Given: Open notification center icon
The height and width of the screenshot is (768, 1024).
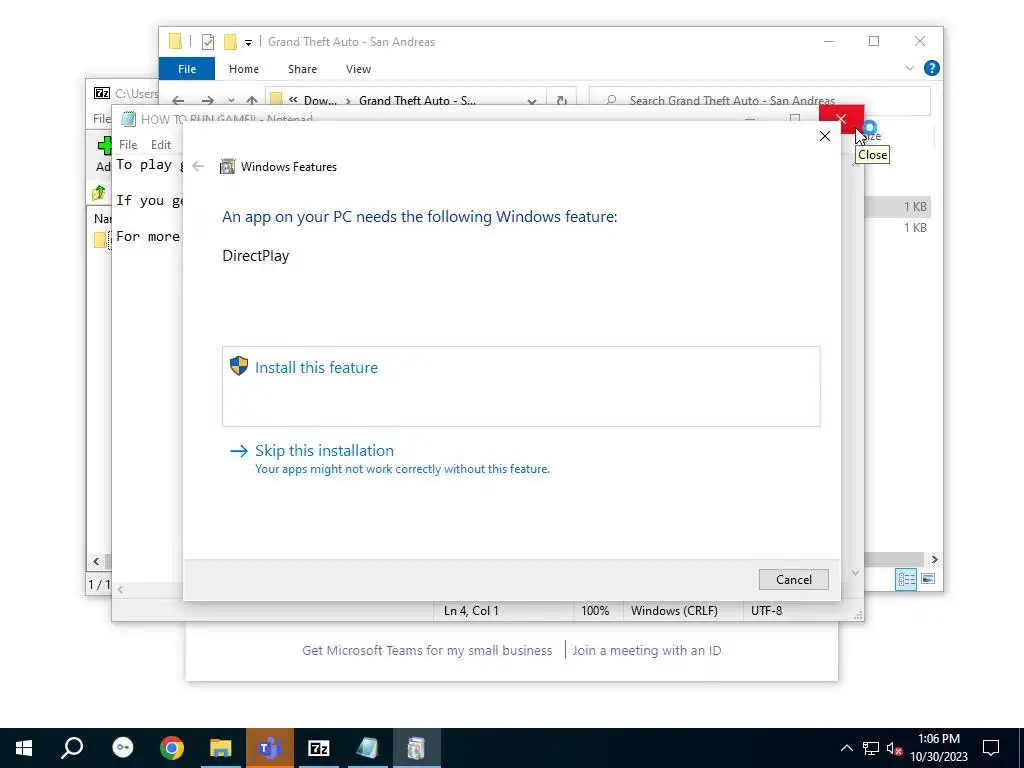Looking at the screenshot, I should click(x=991, y=748).
